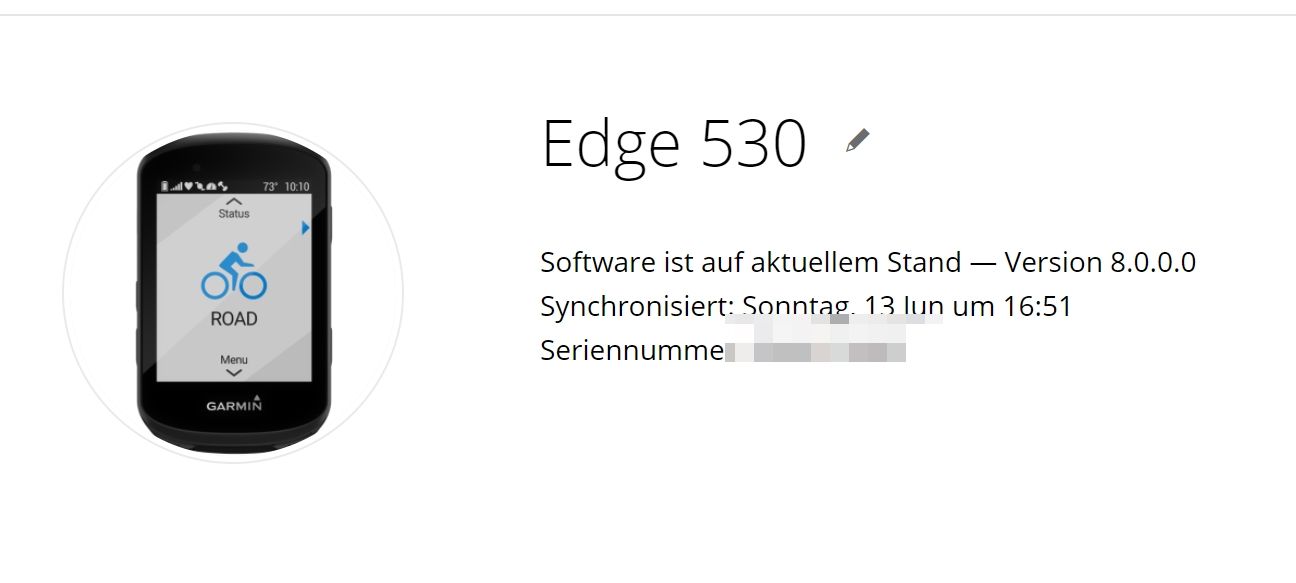Click the Edge 530 device name heading
Viewport: 1296px width, 583px height.
674,144
